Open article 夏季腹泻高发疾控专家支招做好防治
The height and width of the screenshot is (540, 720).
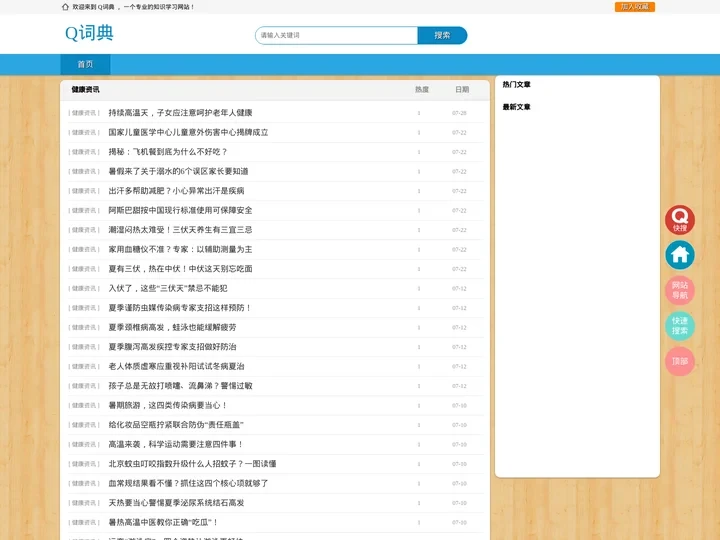tap(172, 347)
